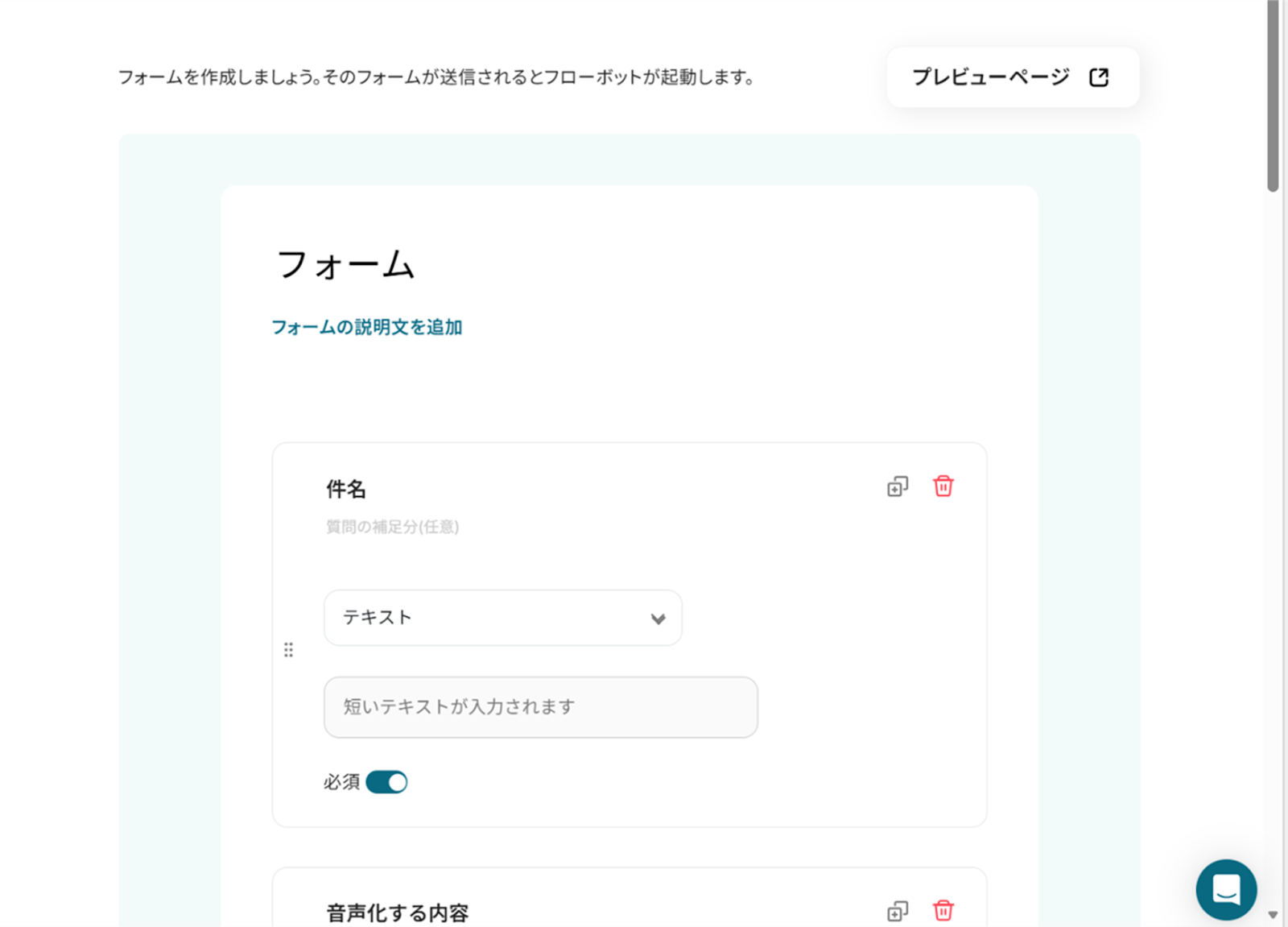The width and height of the screenshot is (1288, 927).
Task: Click the scrollbar down arrow
Action: (1273, 915)
